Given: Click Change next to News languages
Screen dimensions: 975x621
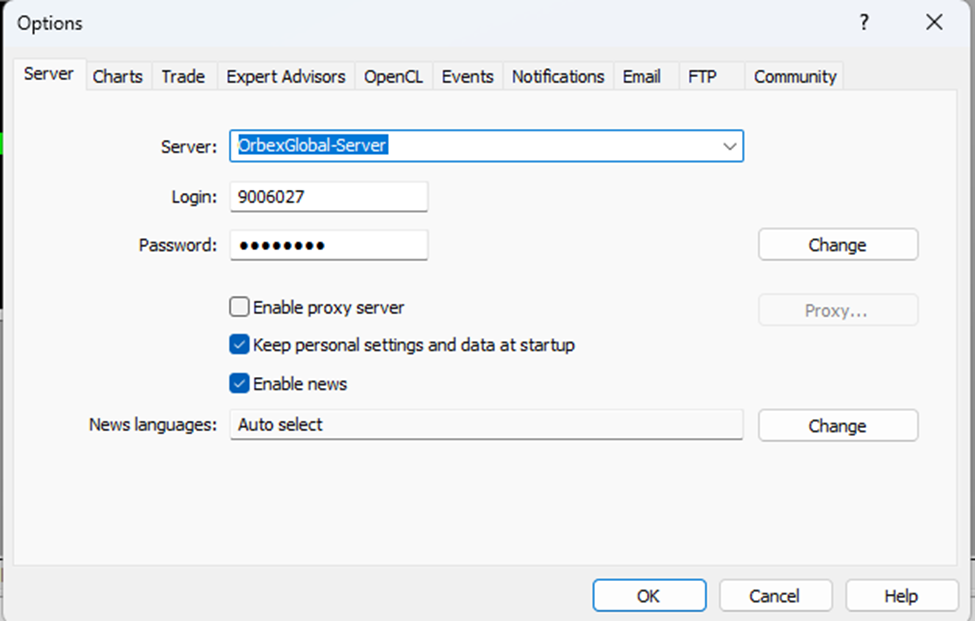Looking at the screenshot, I should coord(838,425).
